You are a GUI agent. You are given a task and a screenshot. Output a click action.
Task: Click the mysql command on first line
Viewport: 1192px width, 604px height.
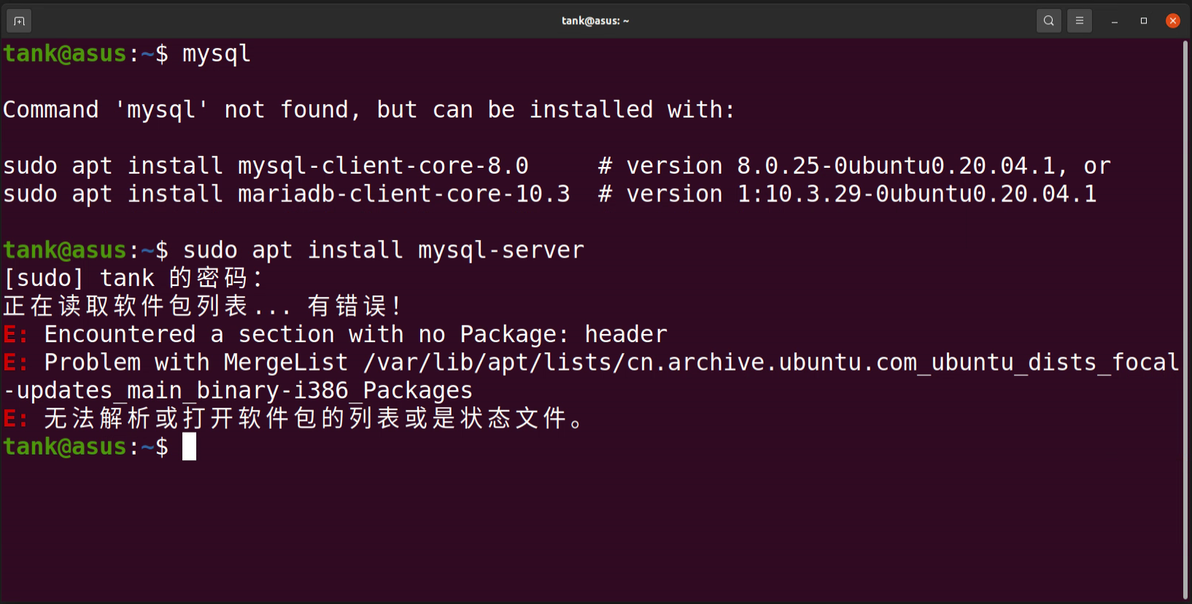coord(216,54)
